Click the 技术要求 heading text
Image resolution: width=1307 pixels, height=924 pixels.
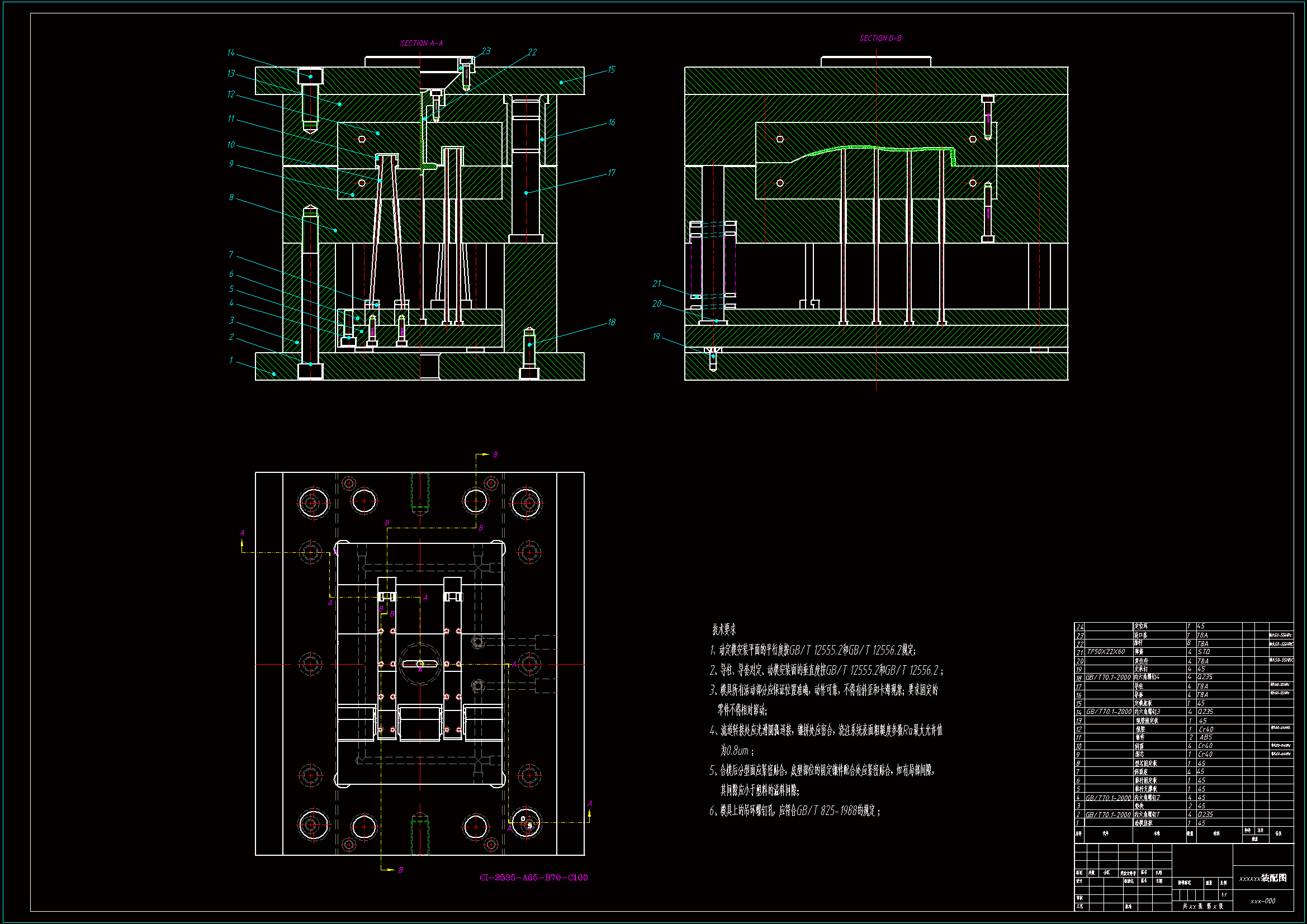[723, 629]
